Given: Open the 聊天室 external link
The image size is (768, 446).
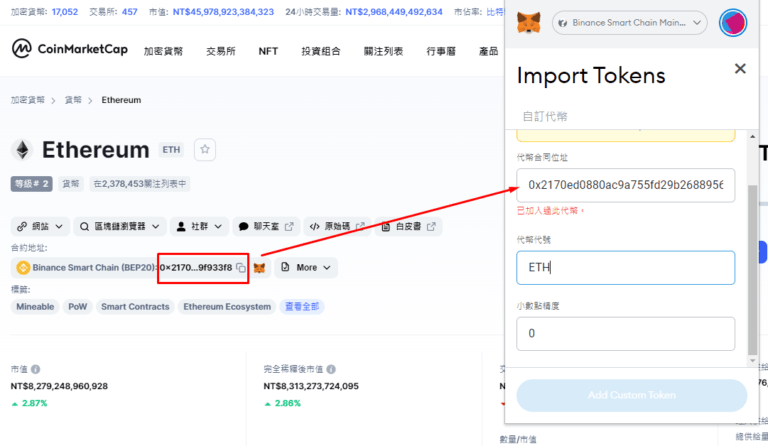Looking at the screenshot, I should click(x=266, y=226).
